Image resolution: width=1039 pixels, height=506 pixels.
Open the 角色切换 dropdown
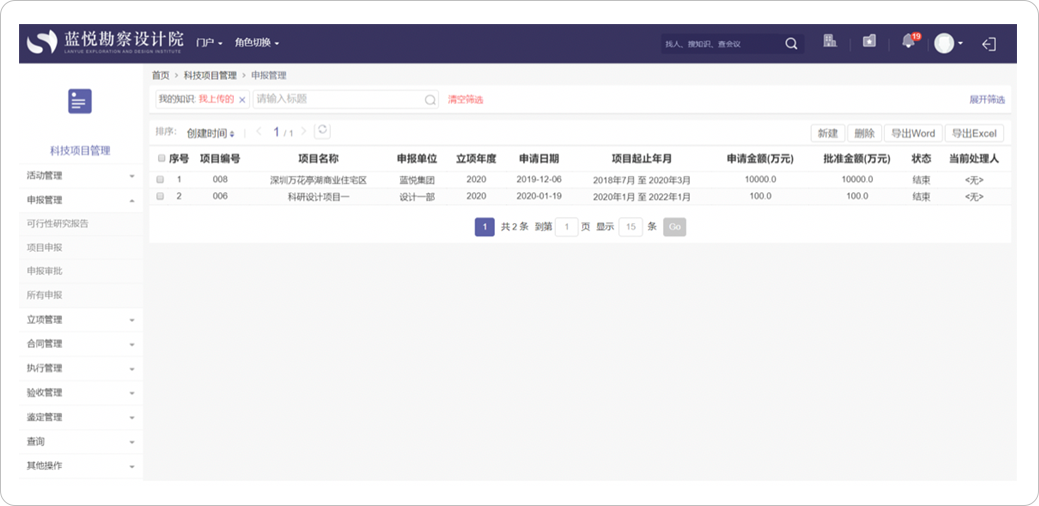[x=256, y=43]
